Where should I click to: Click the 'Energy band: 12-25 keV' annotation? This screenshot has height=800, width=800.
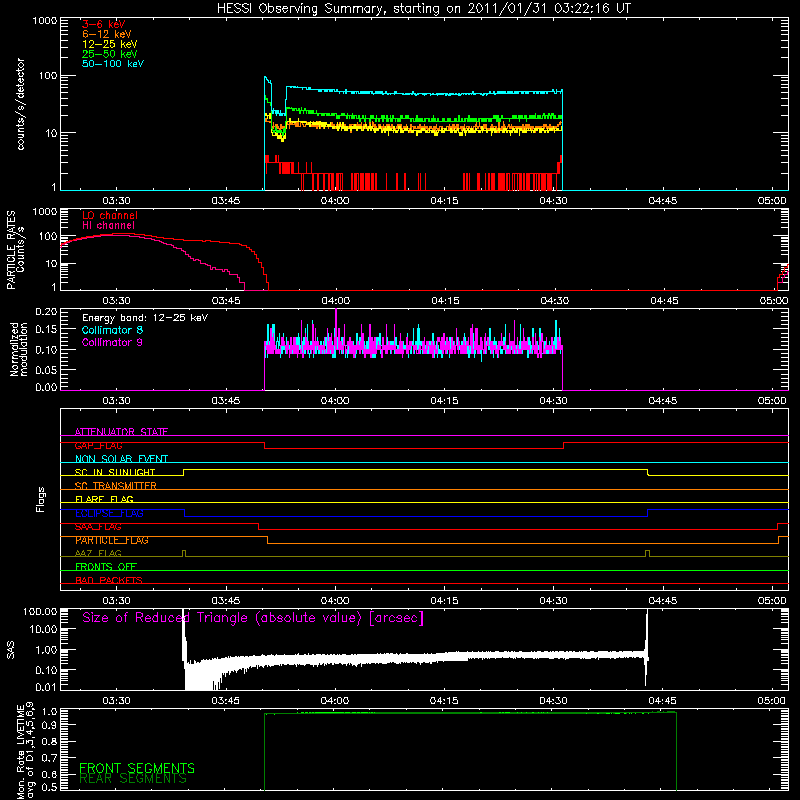click(145, 318)
